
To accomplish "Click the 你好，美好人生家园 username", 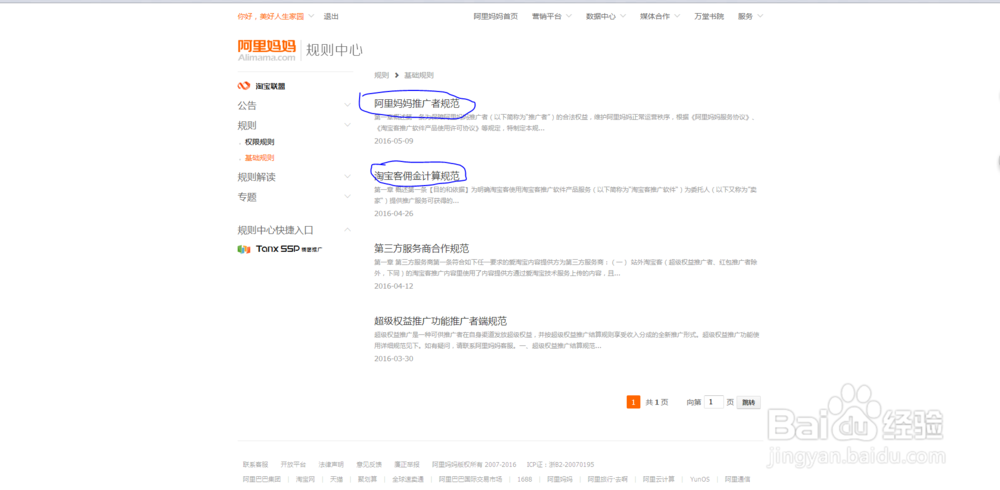I will [270, 17].
